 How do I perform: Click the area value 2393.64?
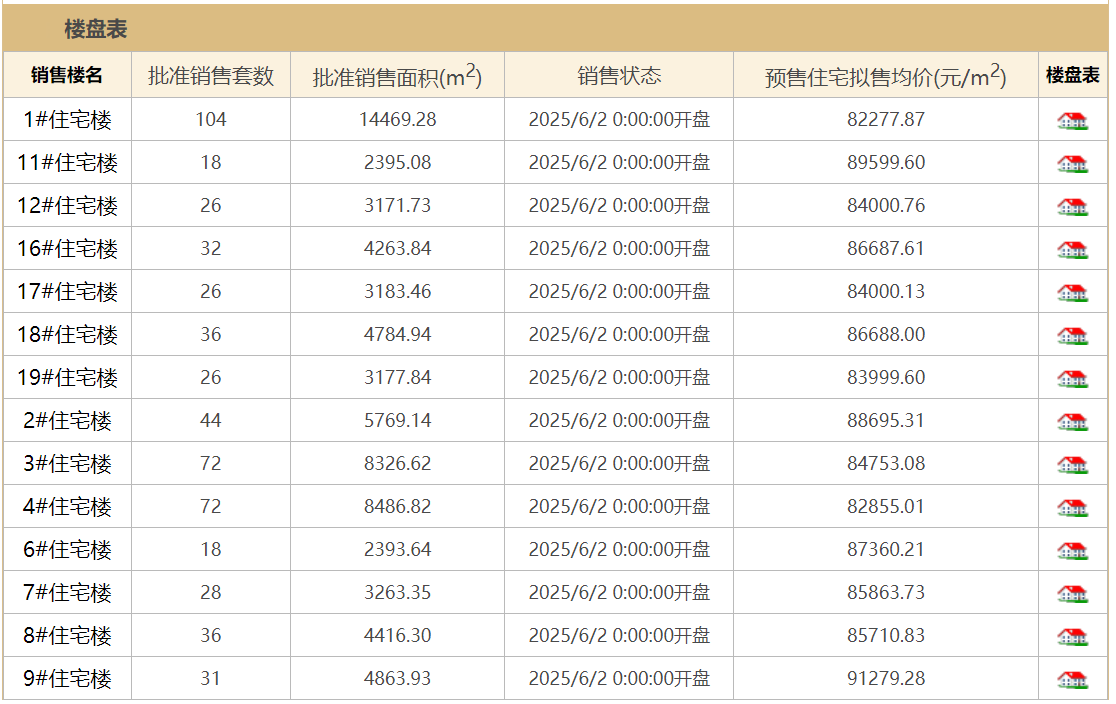click(x=397, y=550)
